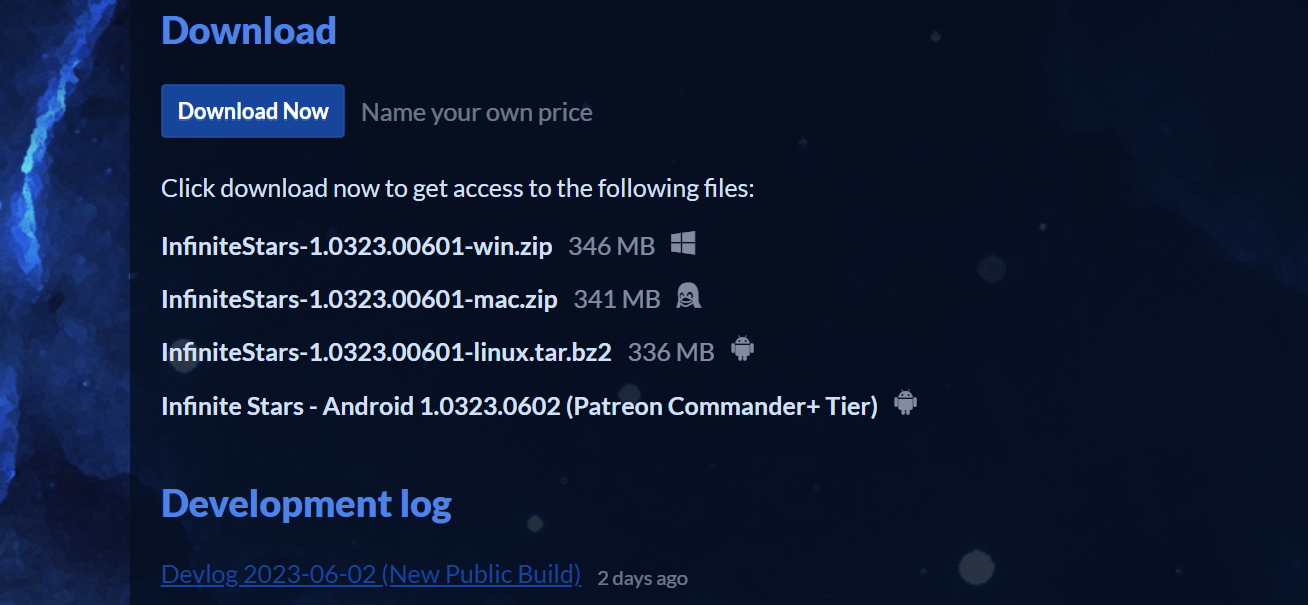Click the Development log section heading
Image resolution: width=1308 pixels, height=605 pixels.
[x=306, y=503]
